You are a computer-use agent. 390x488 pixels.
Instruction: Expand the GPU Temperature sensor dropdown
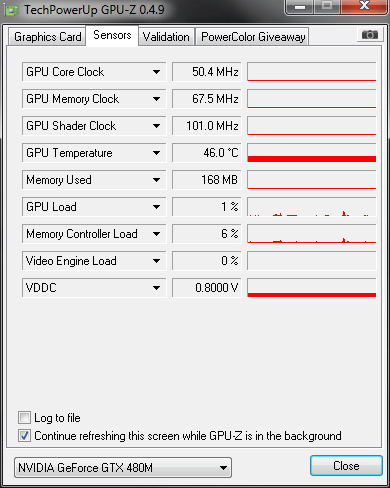(x=156, y=153)
